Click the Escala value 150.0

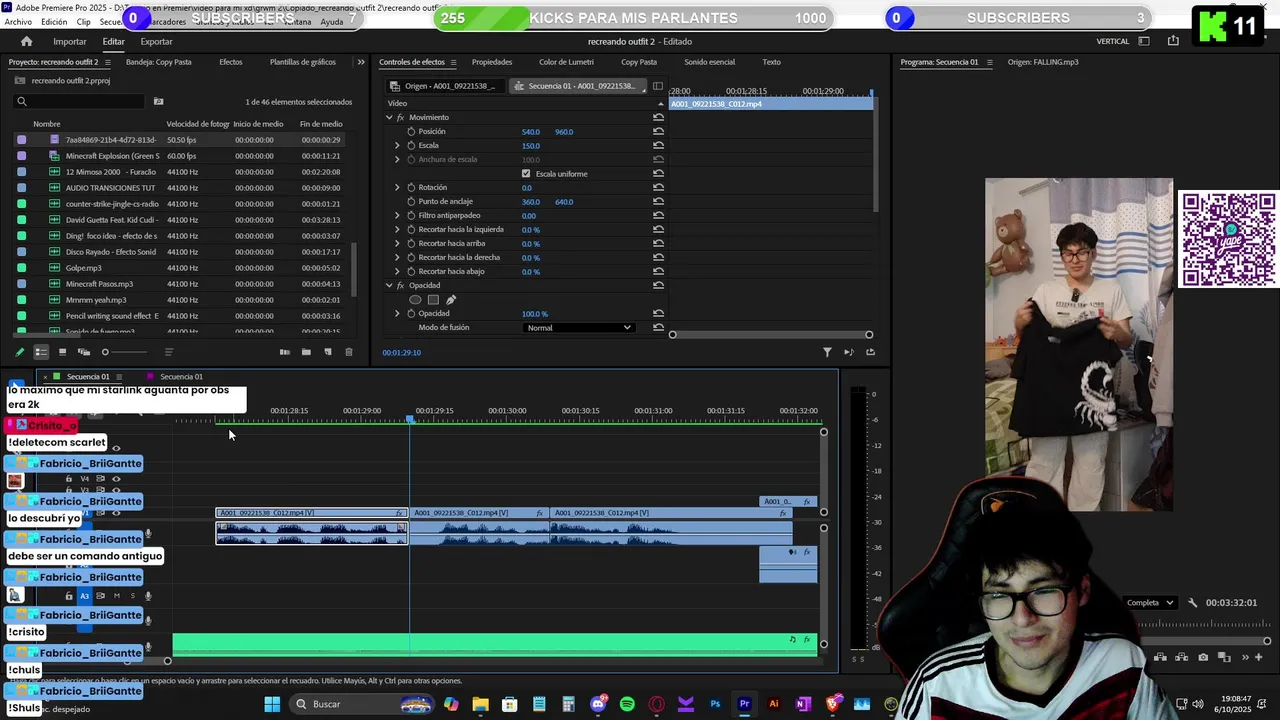530,145
